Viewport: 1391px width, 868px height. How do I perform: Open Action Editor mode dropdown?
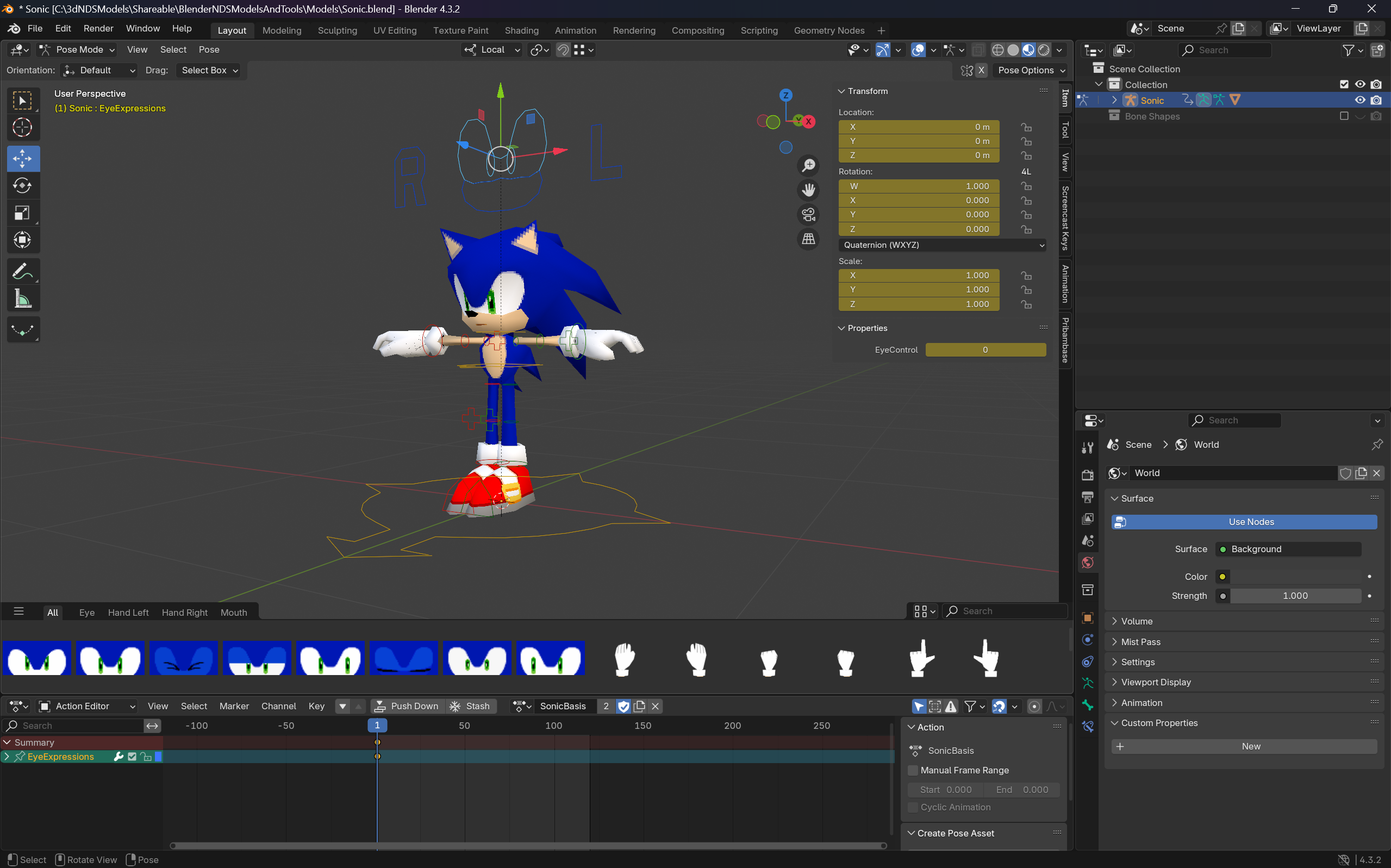(88, 706)
